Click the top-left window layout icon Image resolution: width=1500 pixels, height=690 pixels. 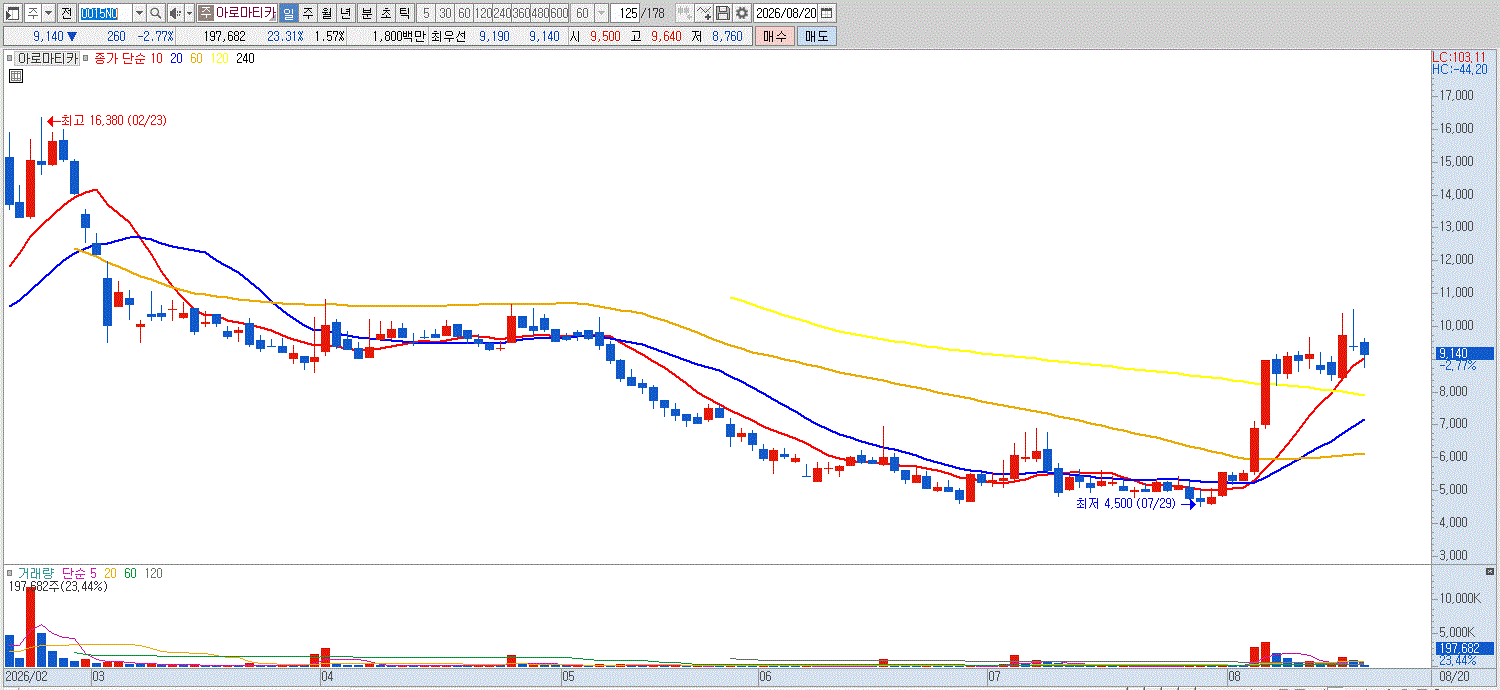click(x=12, y=13)
